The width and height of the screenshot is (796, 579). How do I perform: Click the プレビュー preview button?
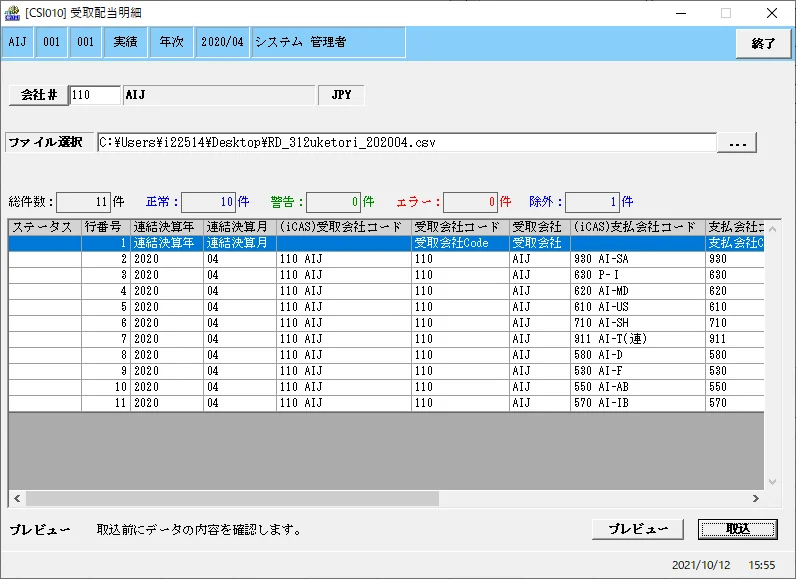pos(638,529)
